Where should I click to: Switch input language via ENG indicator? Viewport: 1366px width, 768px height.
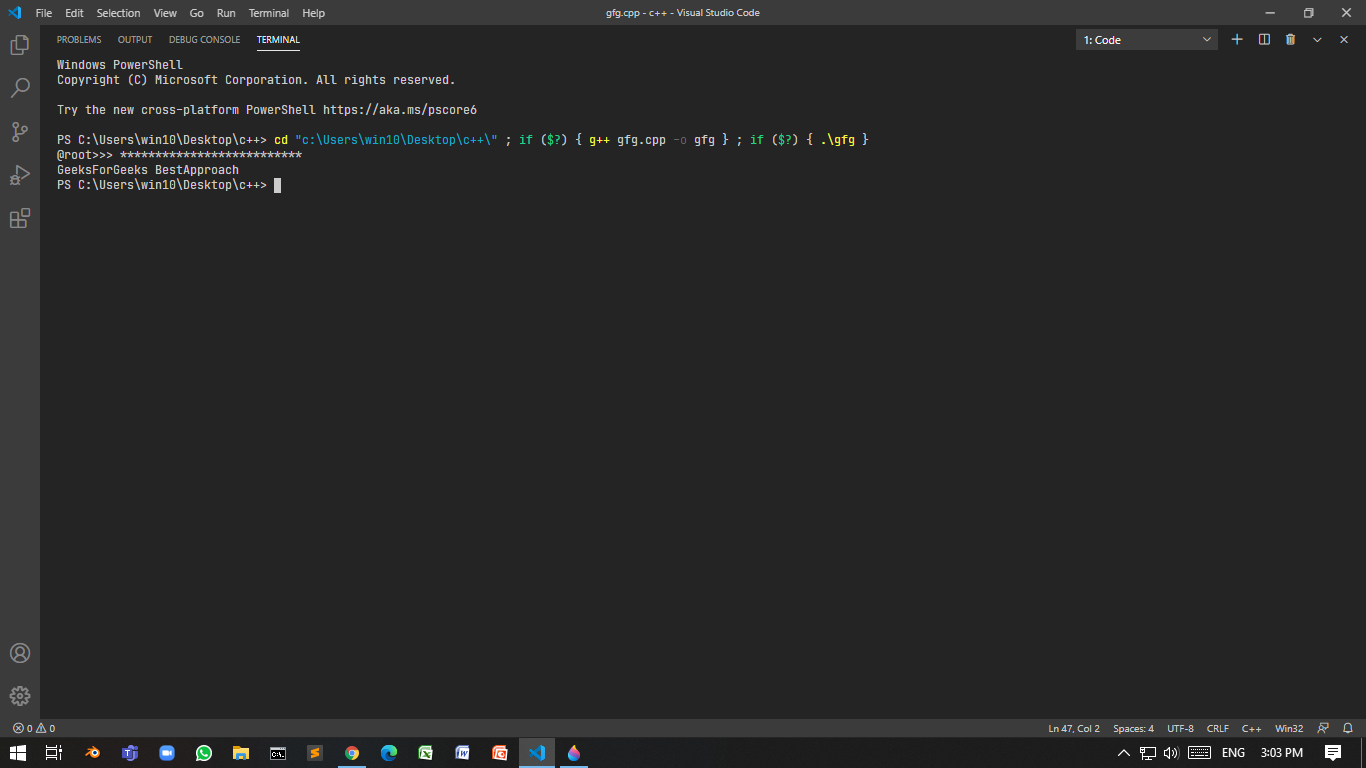(1233, 753)
